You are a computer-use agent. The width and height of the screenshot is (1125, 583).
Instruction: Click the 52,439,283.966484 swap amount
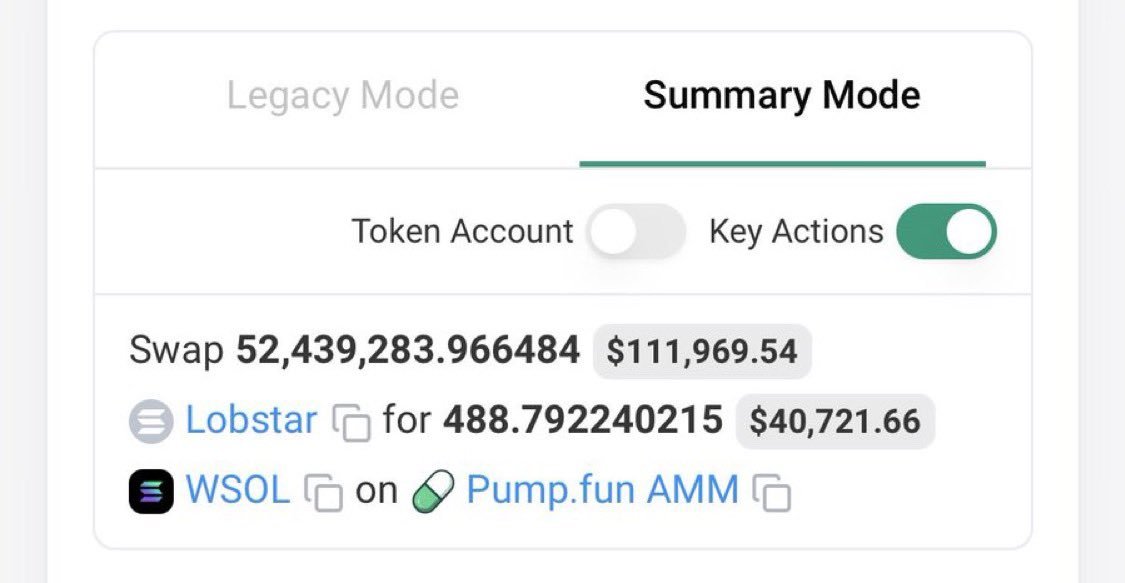coord(408,351)
